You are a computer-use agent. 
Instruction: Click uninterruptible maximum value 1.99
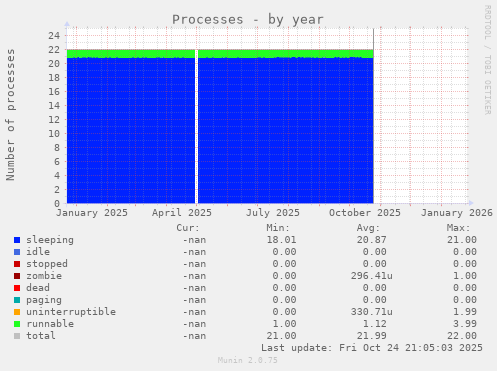point(465,312)
